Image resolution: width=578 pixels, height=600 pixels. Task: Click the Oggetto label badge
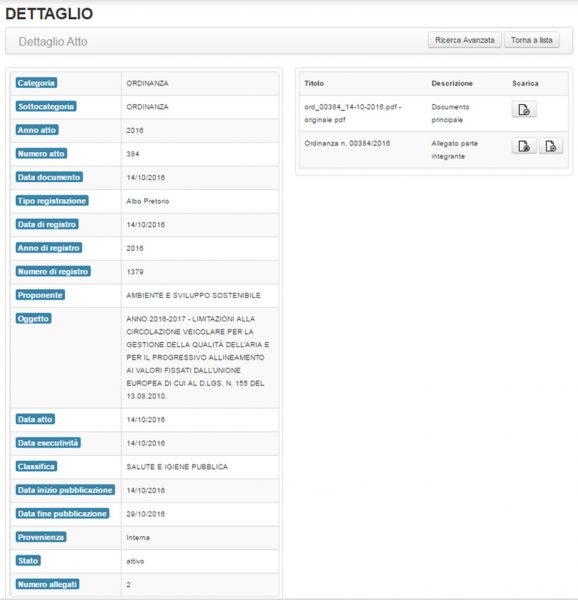coord(33,319)
